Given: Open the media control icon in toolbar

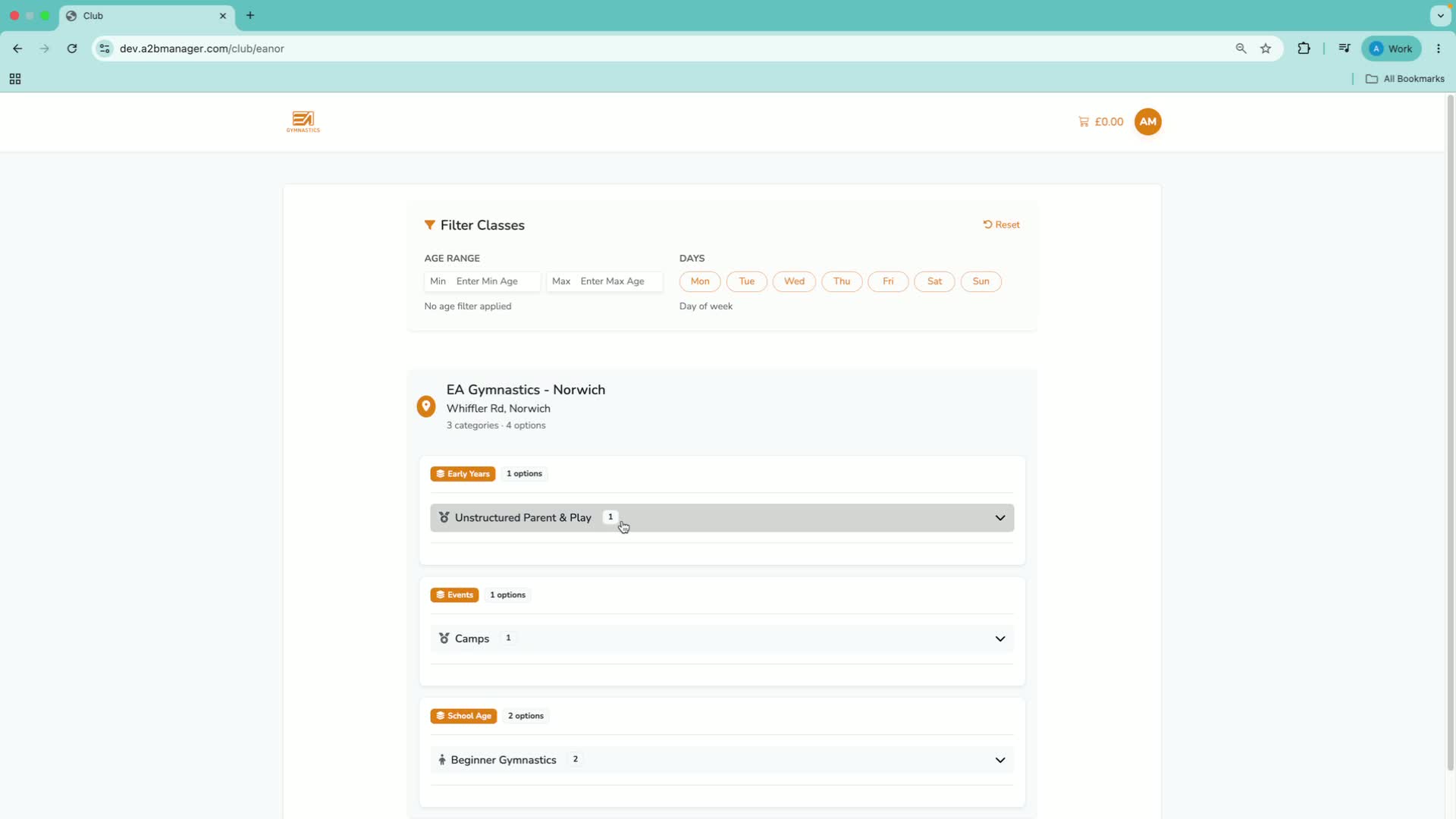Looking at the screenshot, I should (x=1345, y=49).
